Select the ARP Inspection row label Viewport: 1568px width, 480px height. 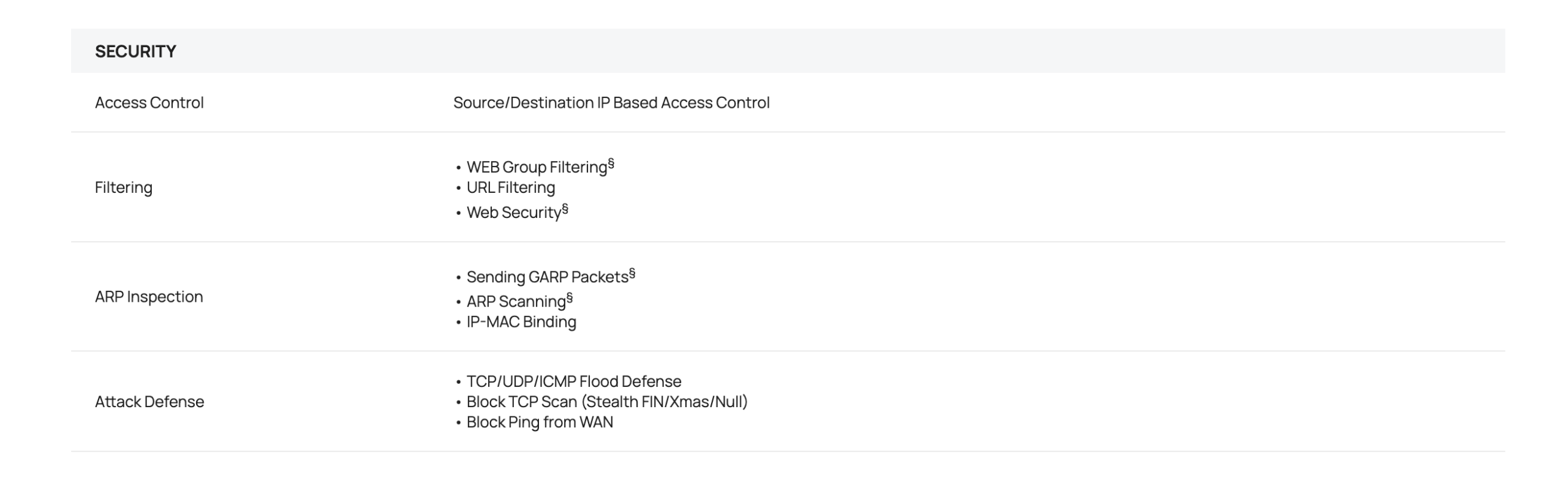coord(149,297)
